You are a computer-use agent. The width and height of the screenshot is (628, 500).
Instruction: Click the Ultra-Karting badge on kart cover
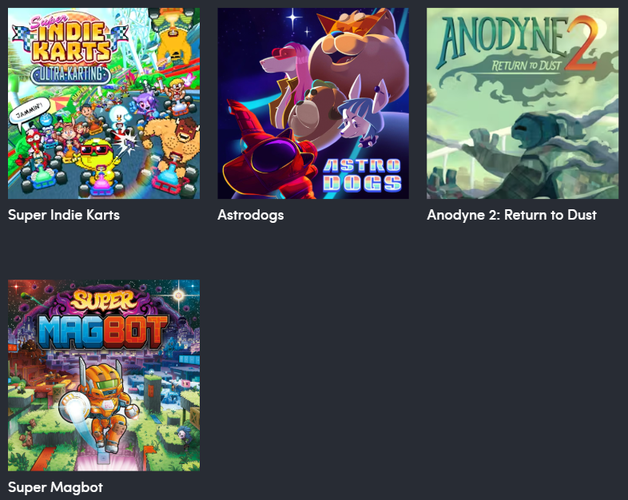(x=70, y=74)
